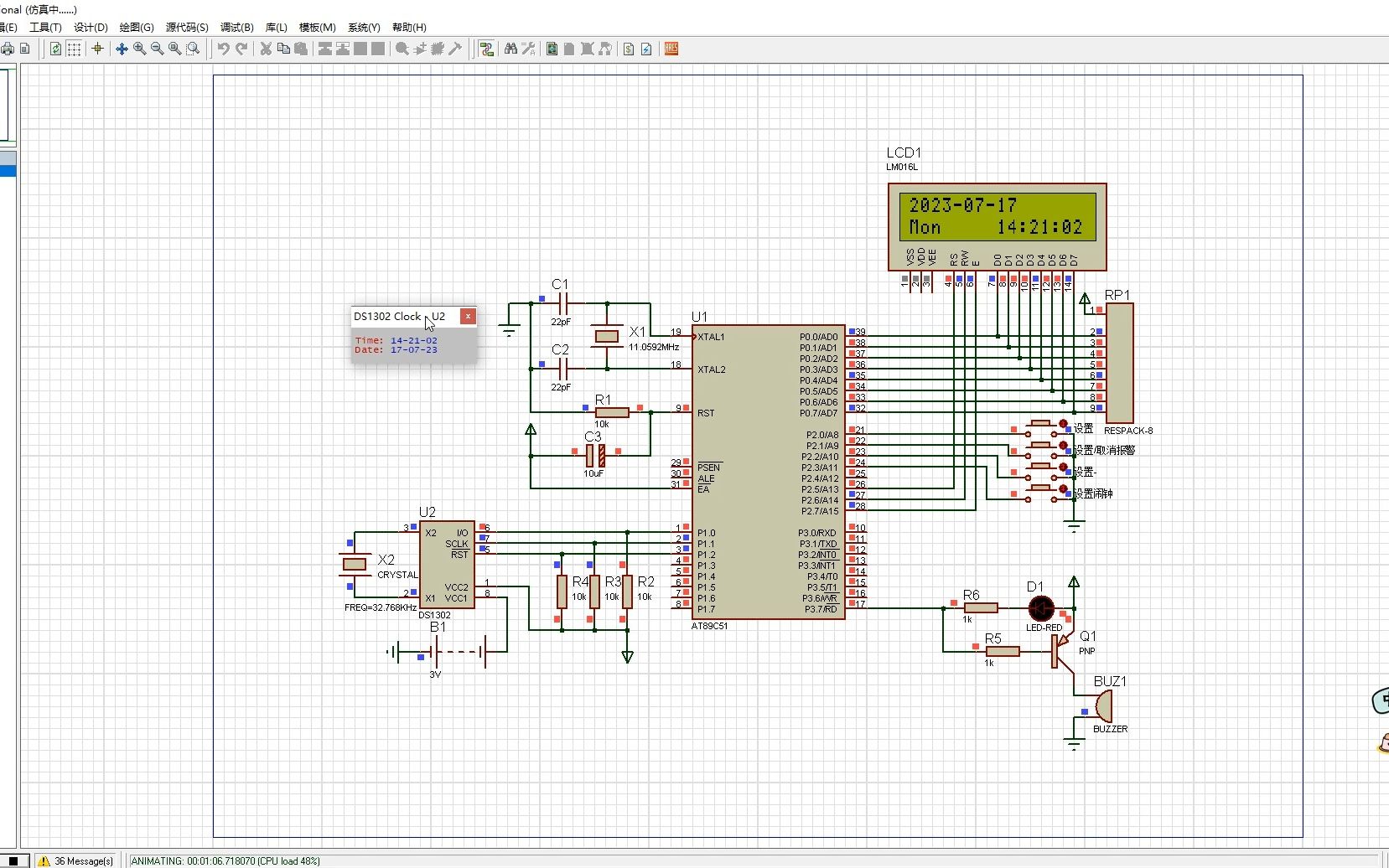Toggle the wire auto-router icon

coord(486,49)
